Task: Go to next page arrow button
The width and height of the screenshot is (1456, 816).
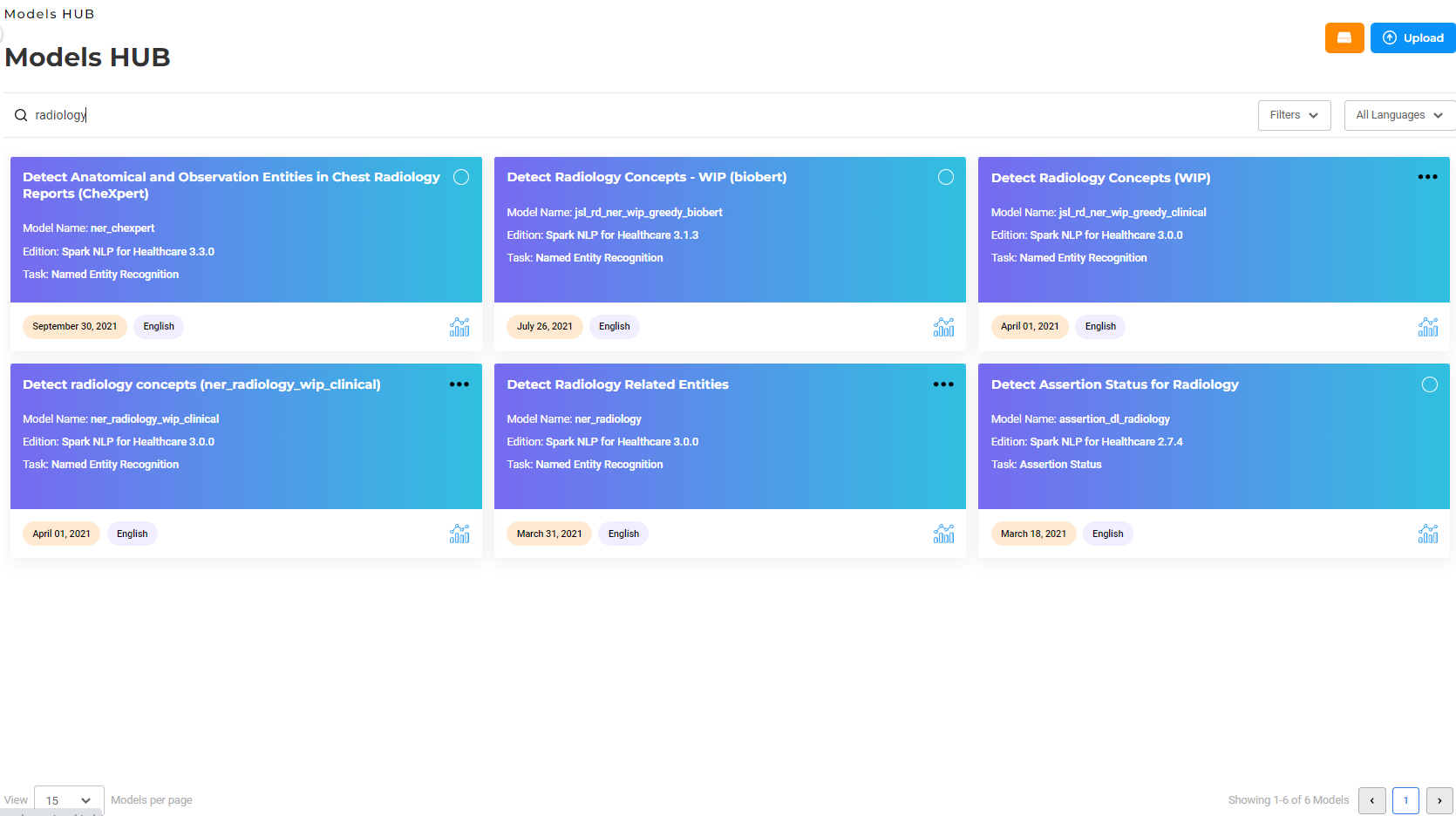Action: 1439,800
